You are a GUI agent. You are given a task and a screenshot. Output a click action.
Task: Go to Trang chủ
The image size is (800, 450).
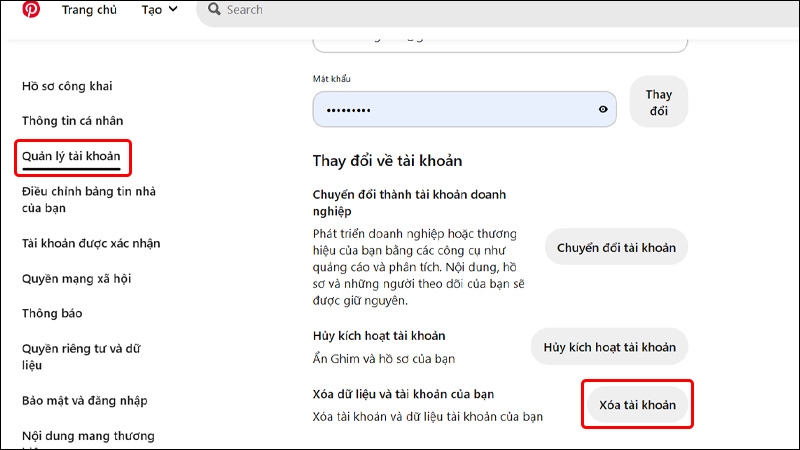89,10
